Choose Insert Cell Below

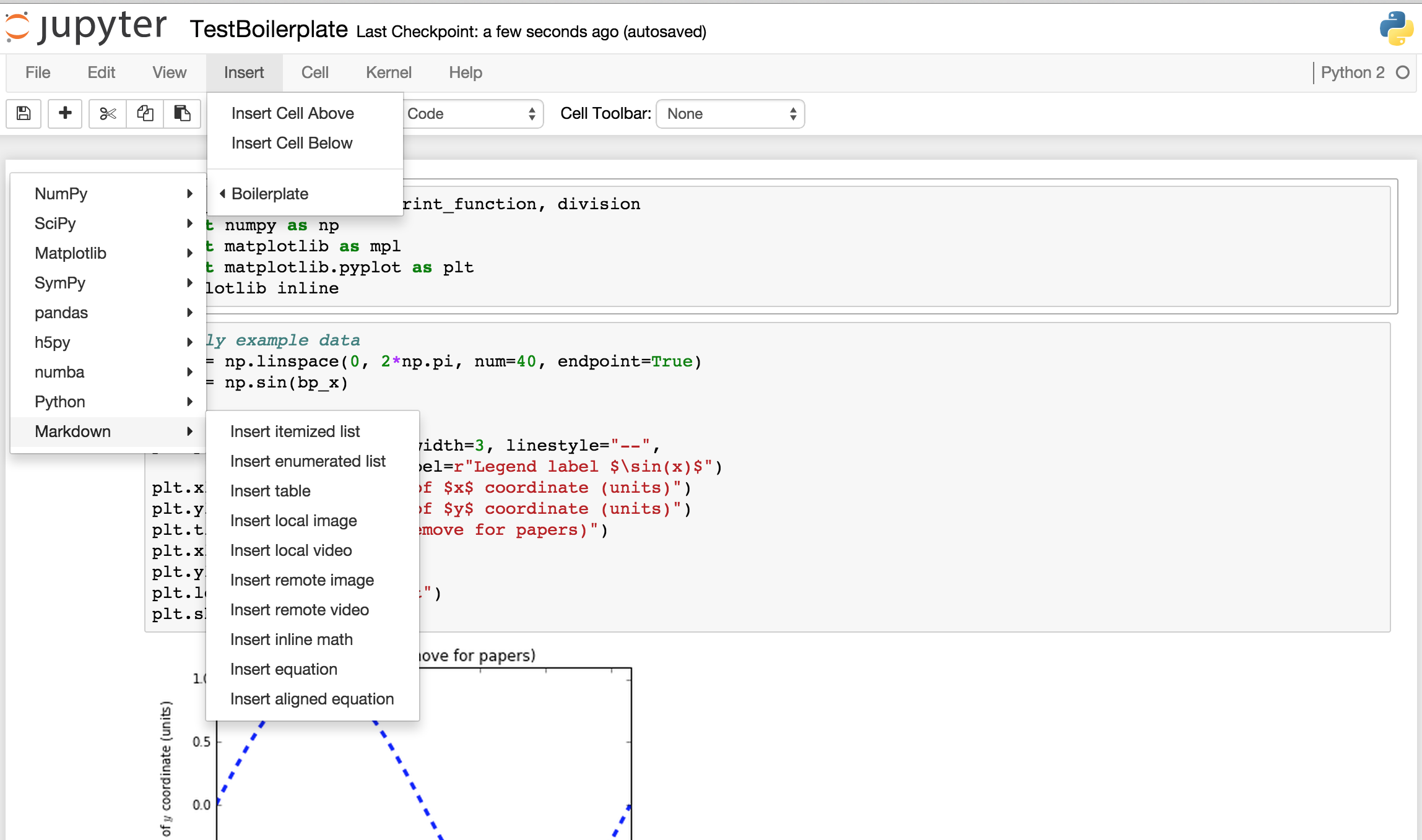click(305, 143)
